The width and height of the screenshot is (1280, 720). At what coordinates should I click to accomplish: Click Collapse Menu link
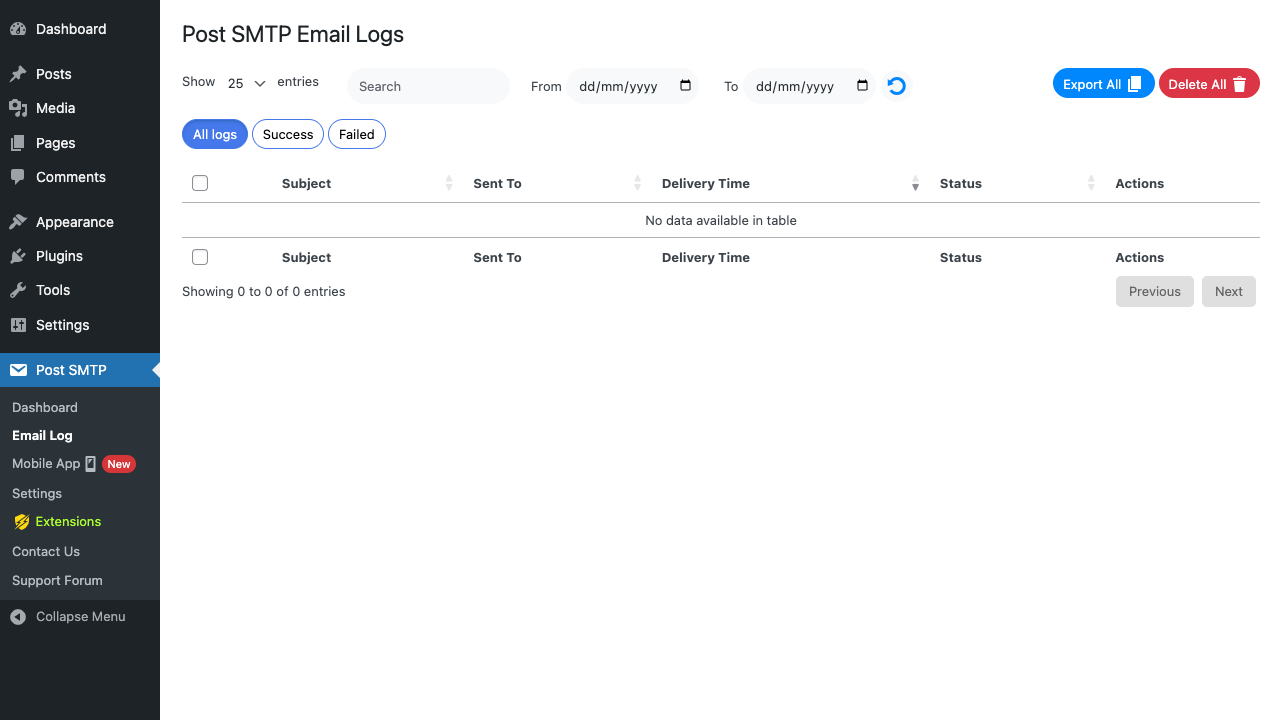click(80, 617)
